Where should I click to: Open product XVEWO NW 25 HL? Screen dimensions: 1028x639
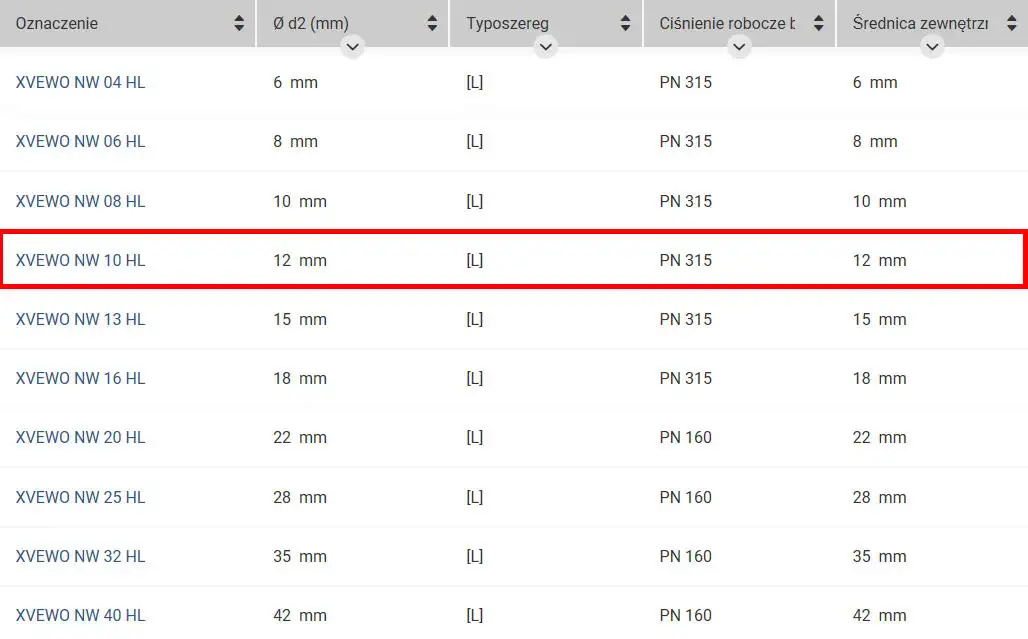(80, 497)
